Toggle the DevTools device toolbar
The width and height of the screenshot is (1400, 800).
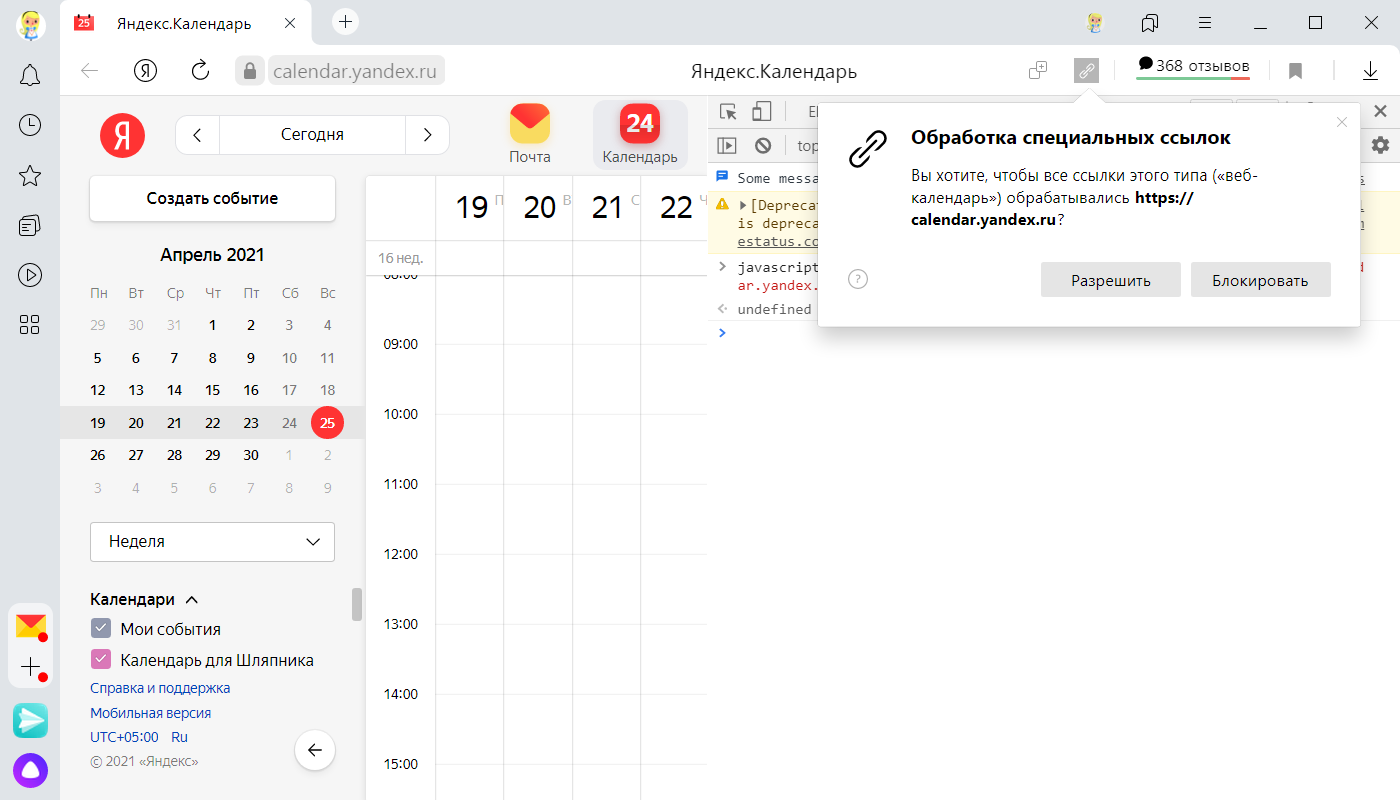tap(762, 113)
